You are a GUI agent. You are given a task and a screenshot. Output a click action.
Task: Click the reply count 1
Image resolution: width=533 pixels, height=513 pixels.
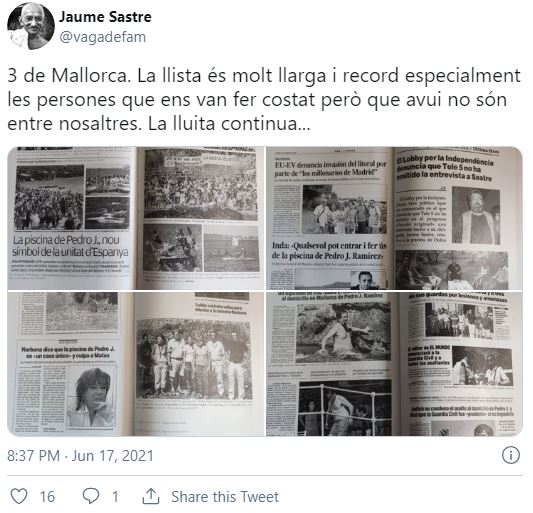coord(115,497)
